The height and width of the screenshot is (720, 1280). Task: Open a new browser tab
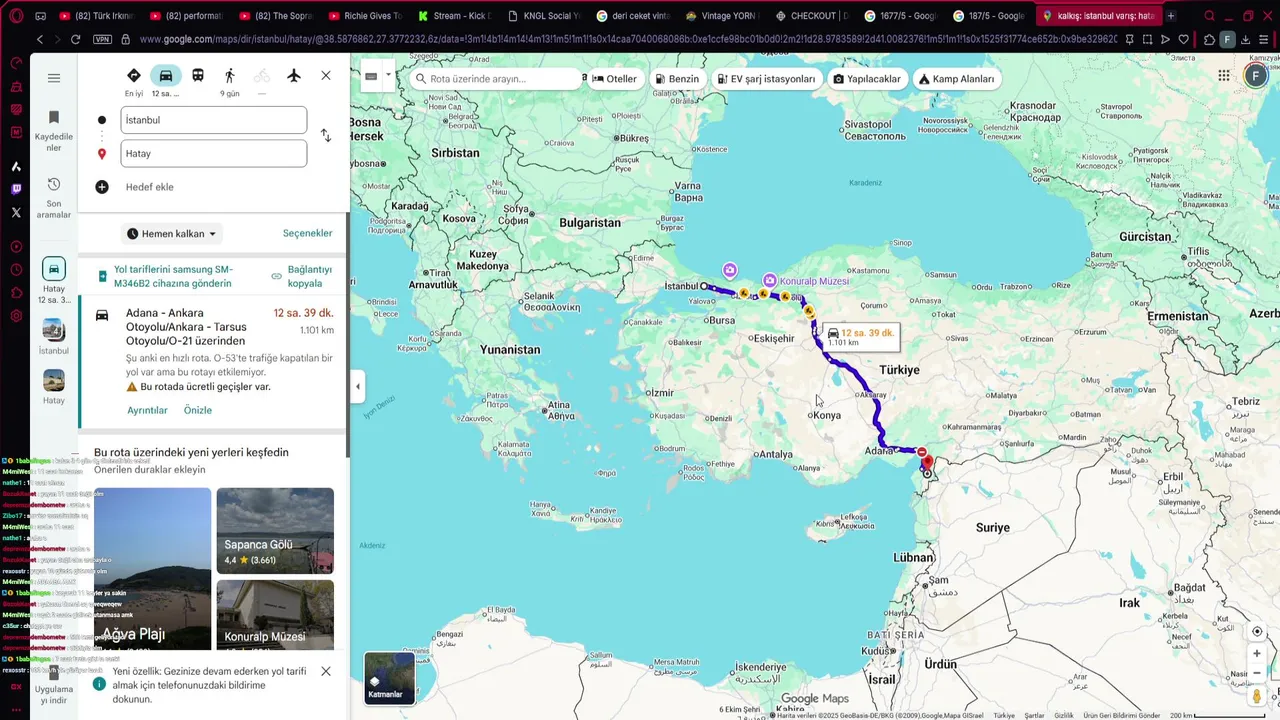[1171, 16]
